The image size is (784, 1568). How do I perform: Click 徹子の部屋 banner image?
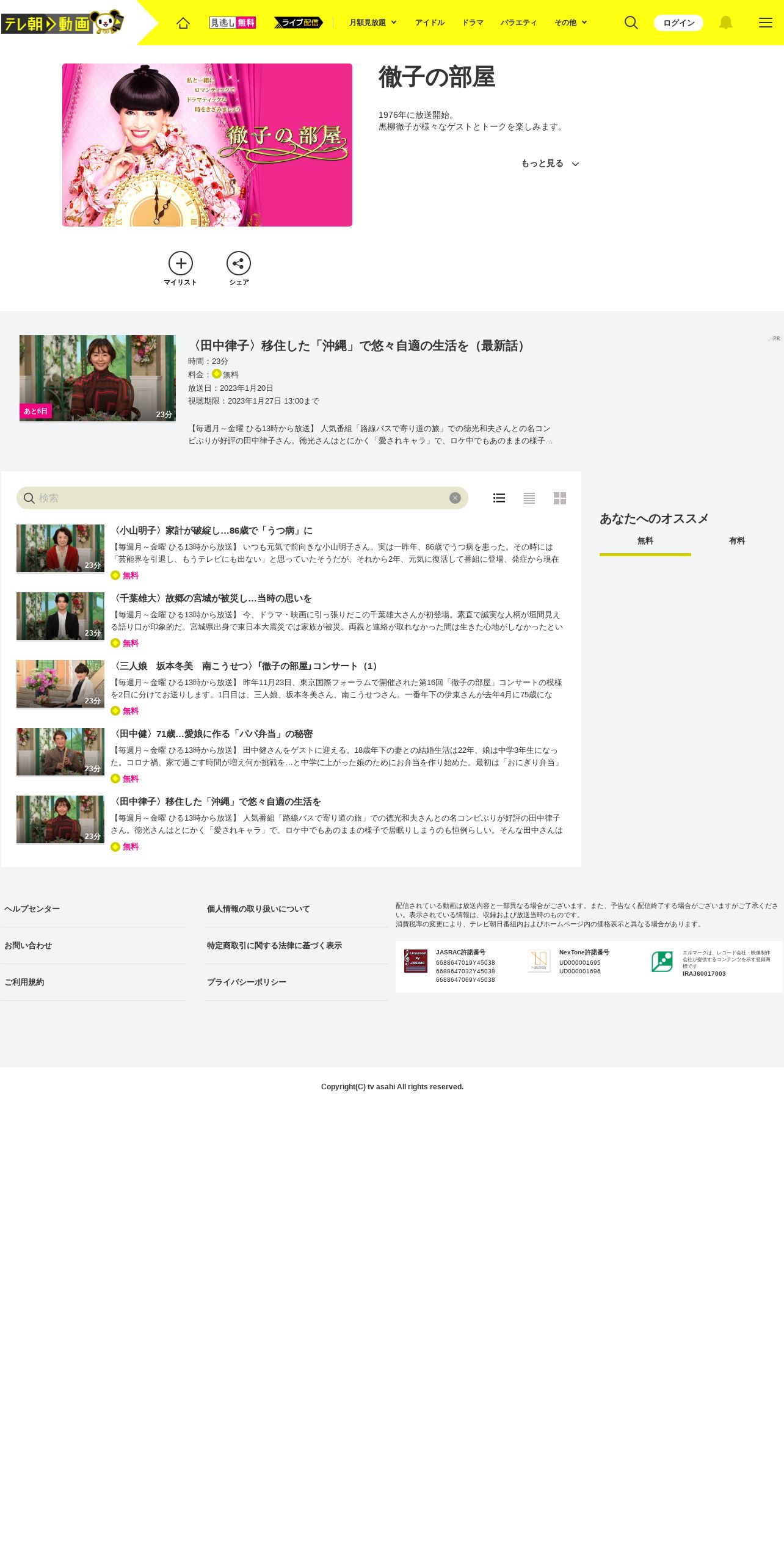(207, 145)
